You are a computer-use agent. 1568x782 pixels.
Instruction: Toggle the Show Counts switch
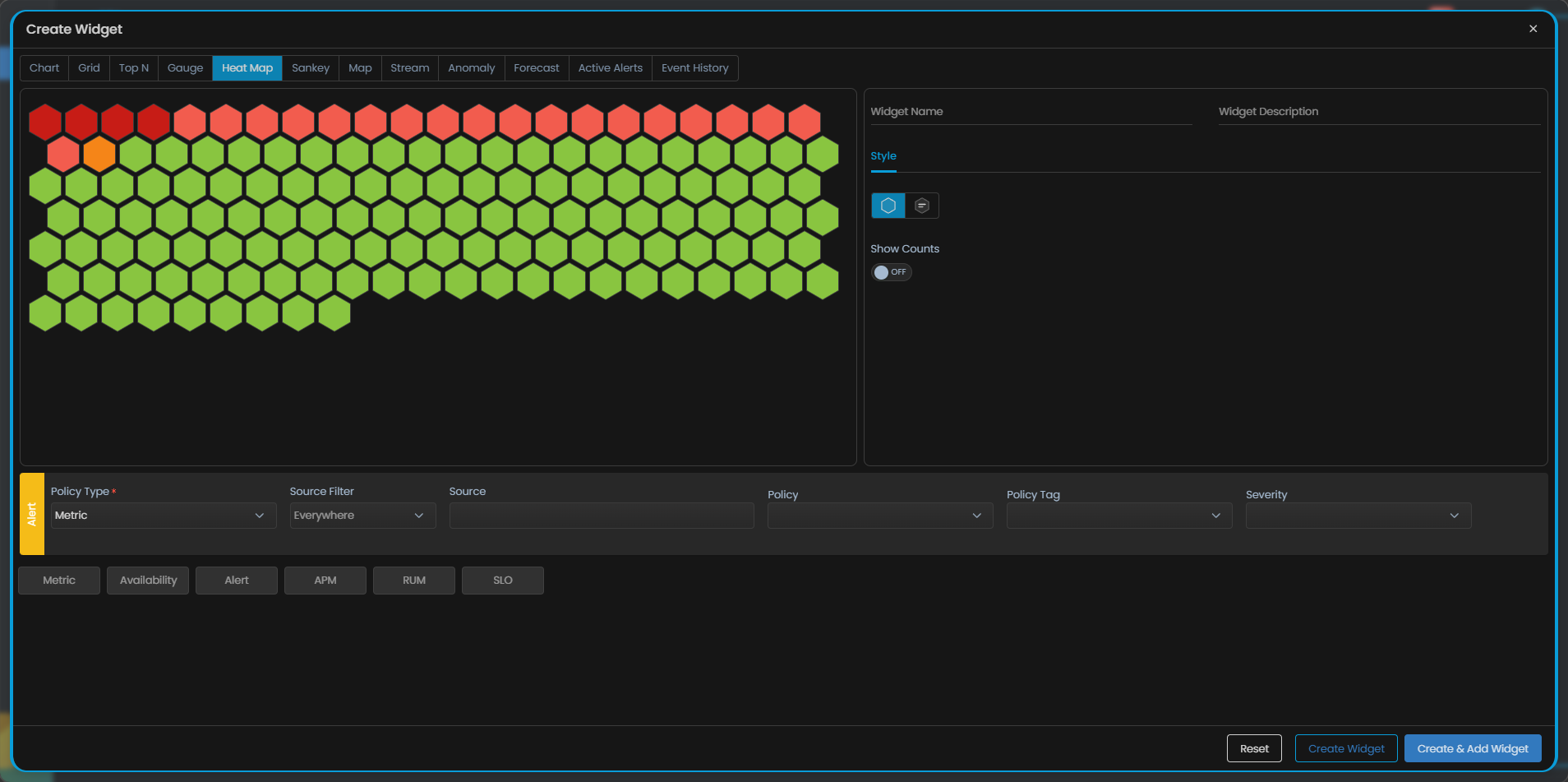coord(891,272)
